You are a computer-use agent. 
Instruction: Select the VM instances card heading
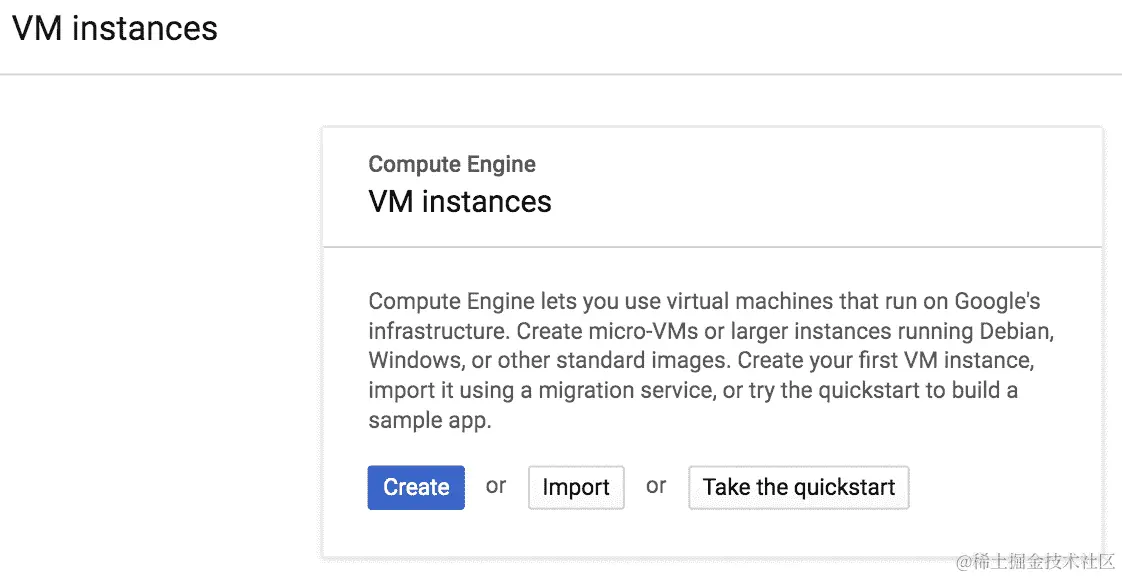(x=460, y=202)
